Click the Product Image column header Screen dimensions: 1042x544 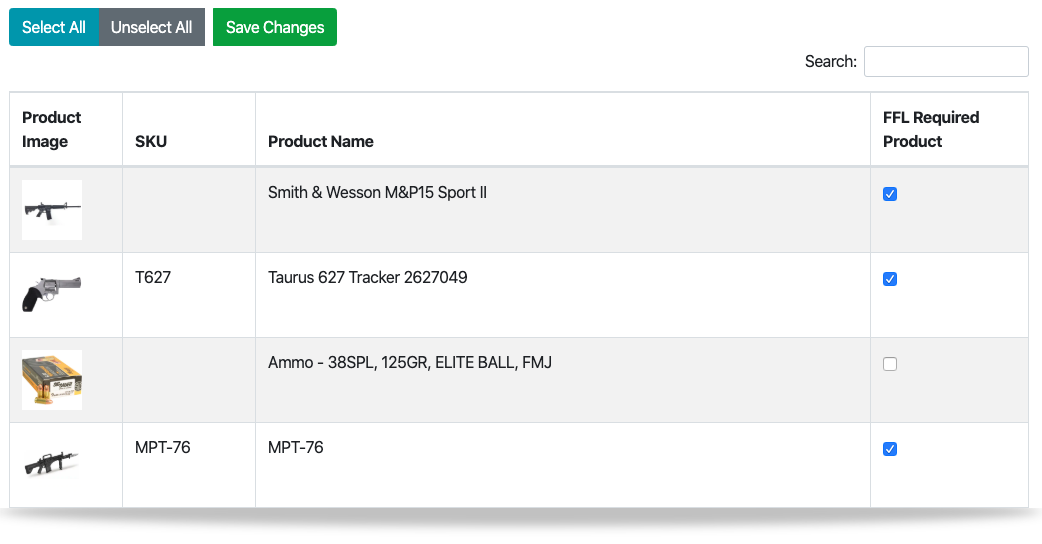pyautogui.click(x=51, y=130)
